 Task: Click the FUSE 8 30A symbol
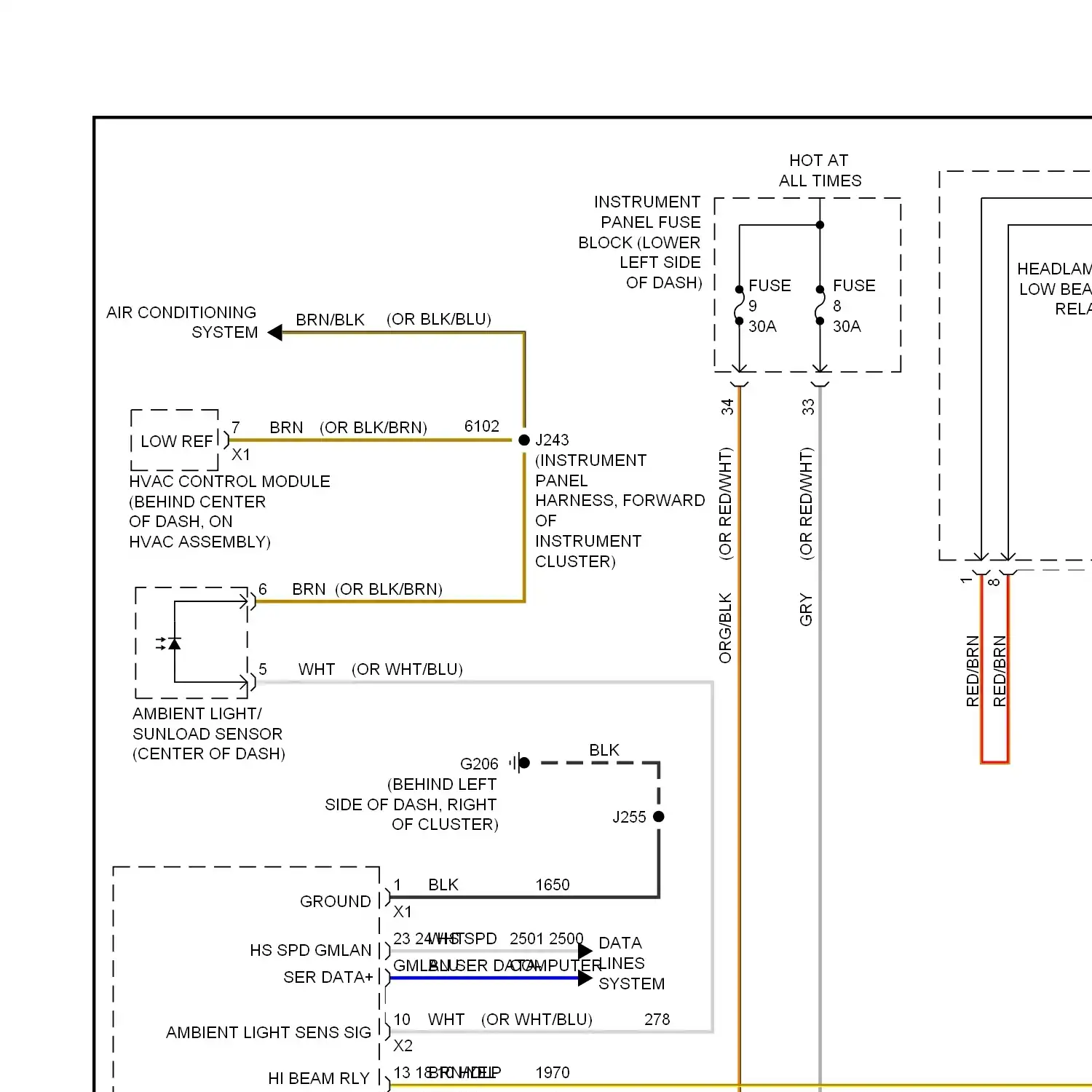click(x=820, y=305)
